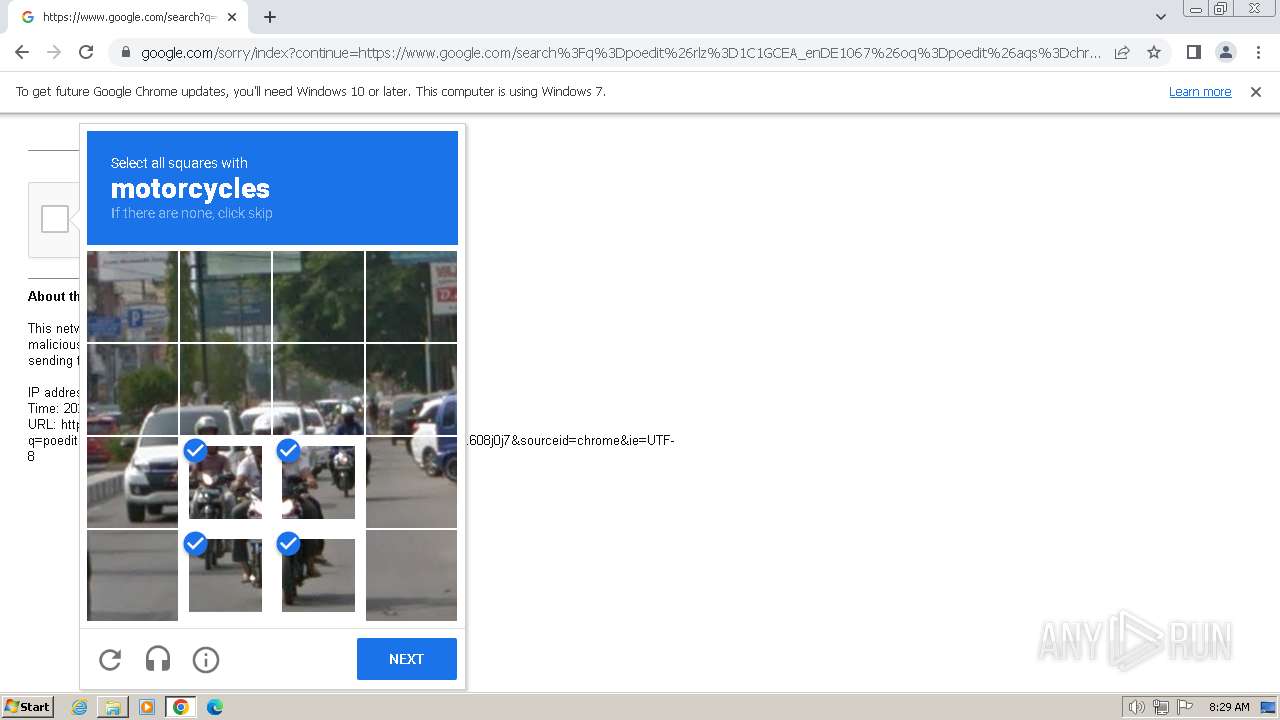
Task: Open Action Center flag icon
Action: [x=1185, y=707]
